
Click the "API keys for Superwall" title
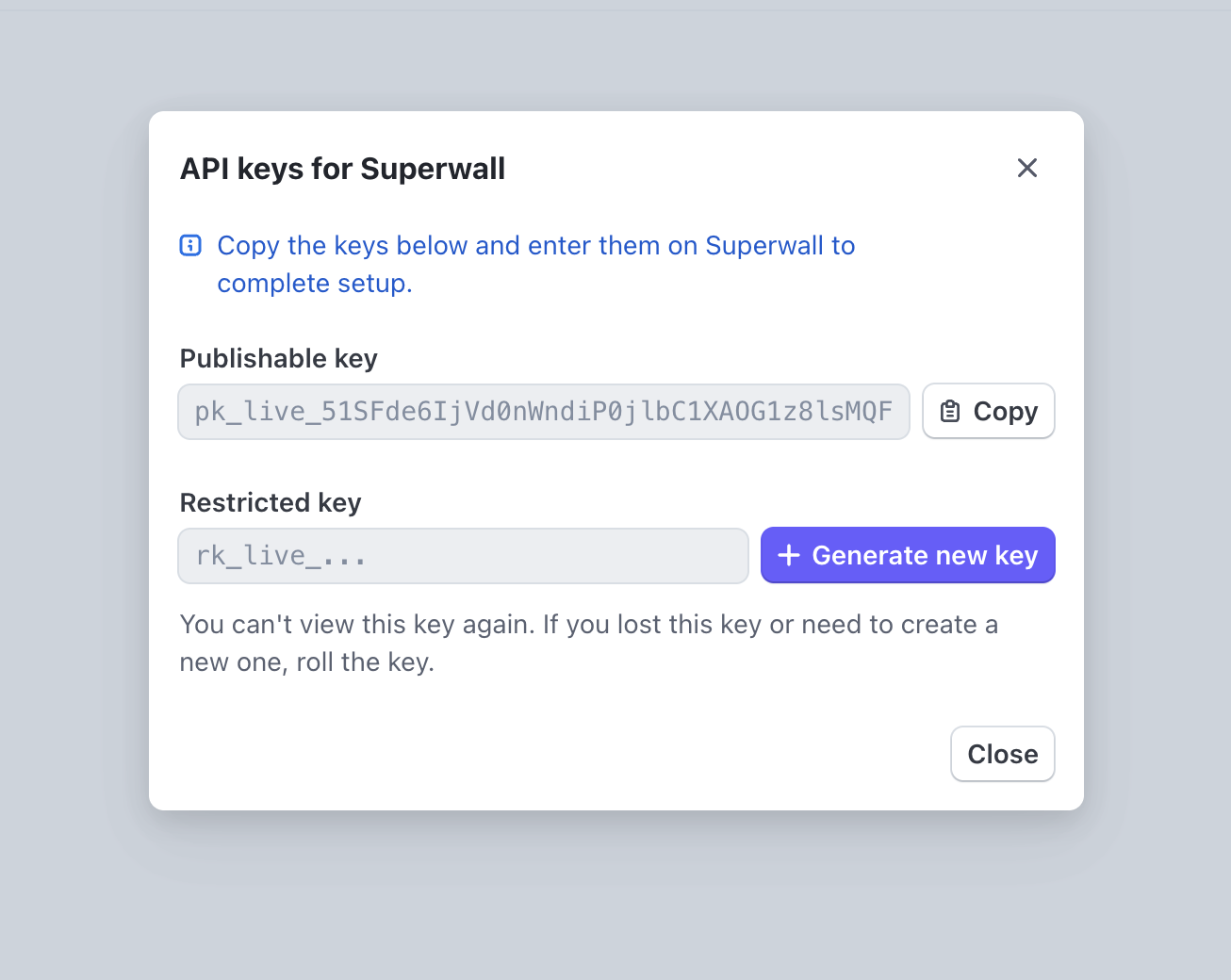click(x=342, y=169)
